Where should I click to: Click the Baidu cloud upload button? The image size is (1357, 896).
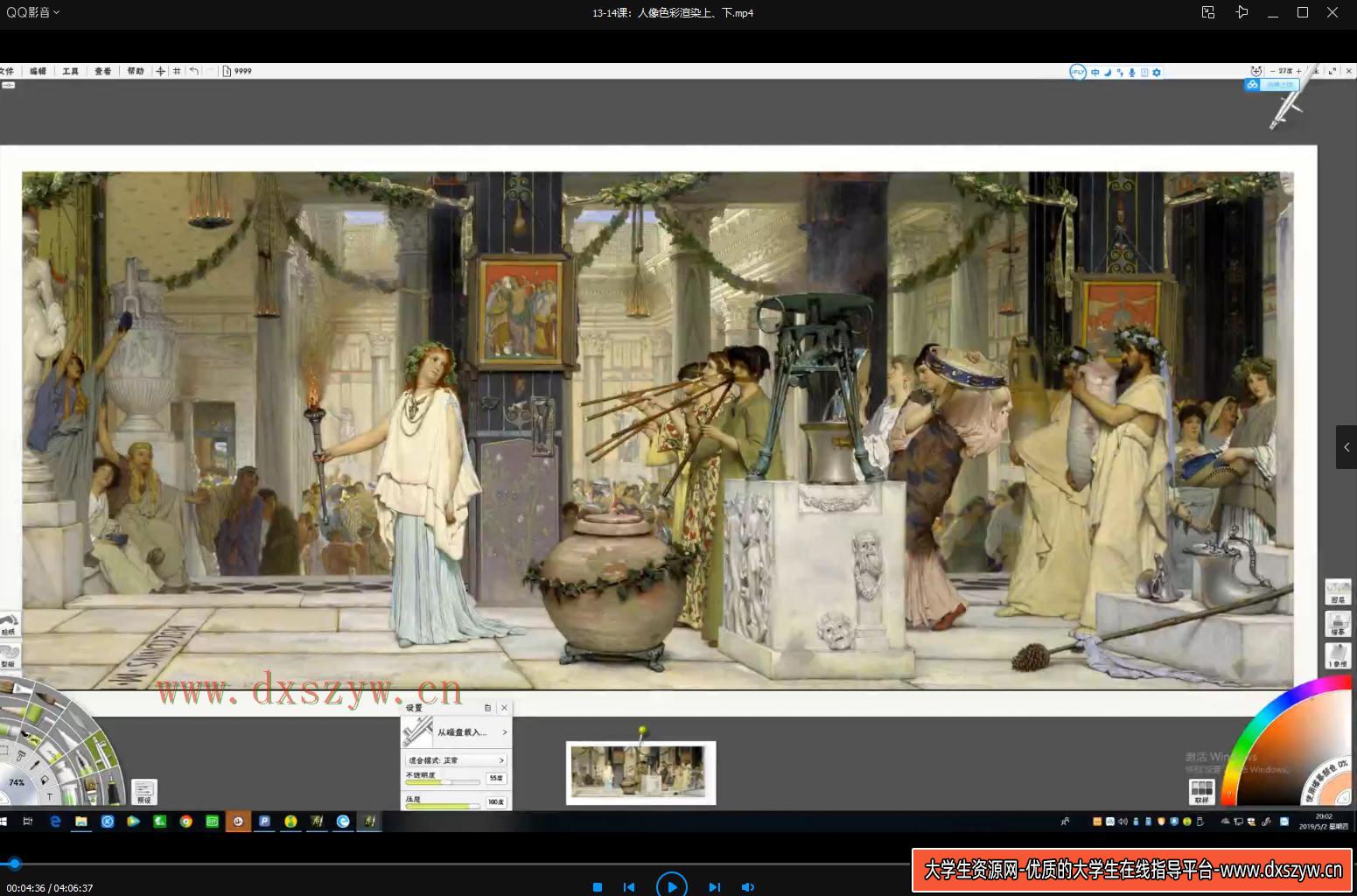click(x=1271, y=85)
